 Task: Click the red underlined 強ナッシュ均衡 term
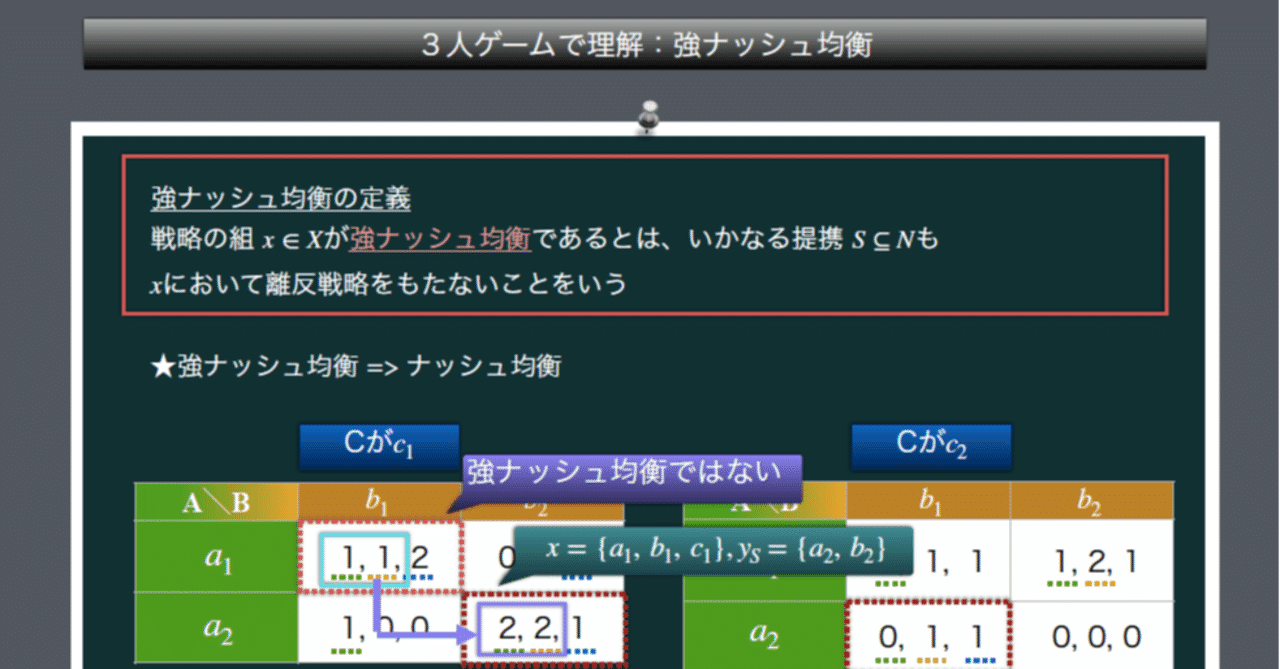pos(440,239)
